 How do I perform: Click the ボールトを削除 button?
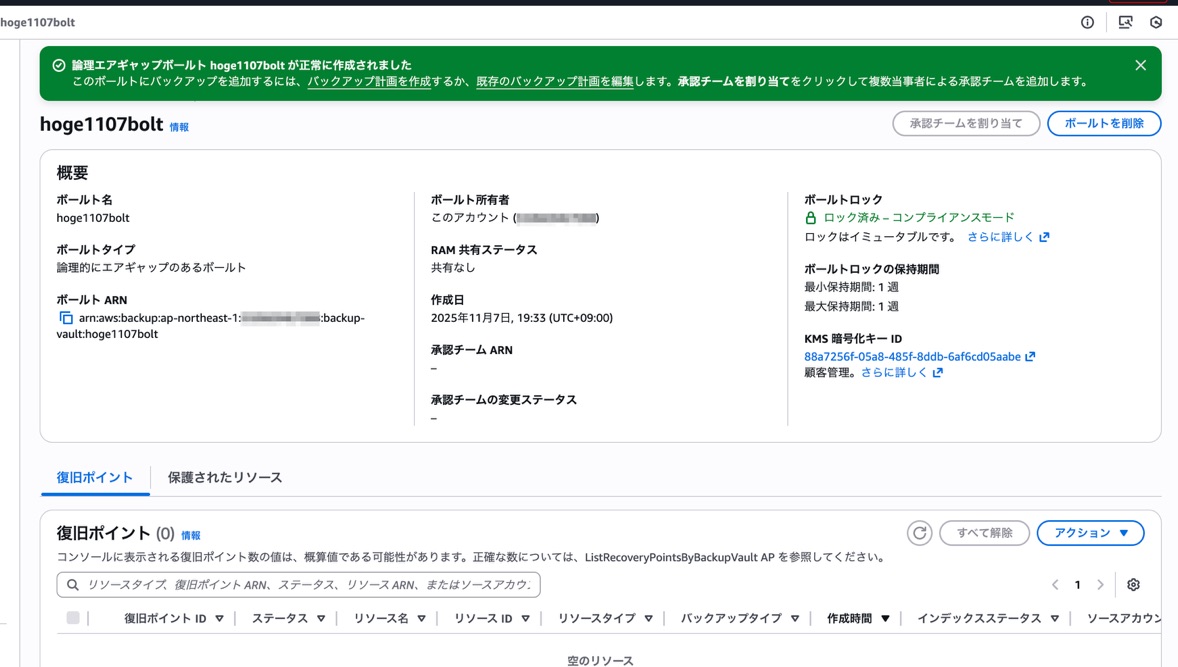tap(1104, 123)
